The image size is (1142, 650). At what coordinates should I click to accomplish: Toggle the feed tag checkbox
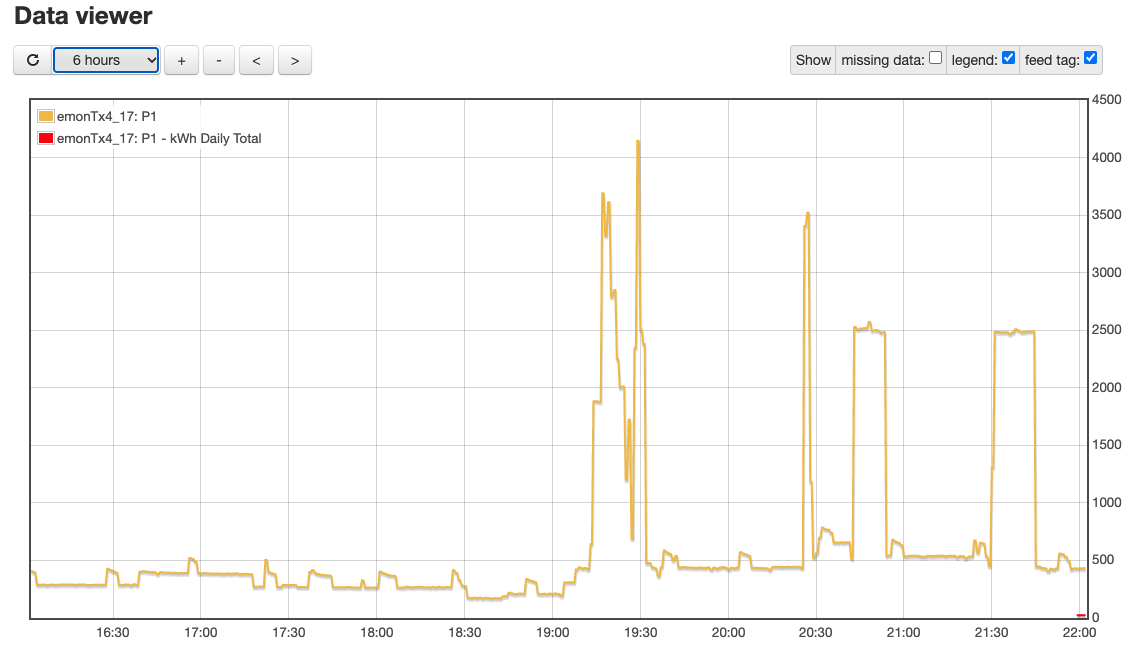pyautogui.click(x=1090, y=58)
